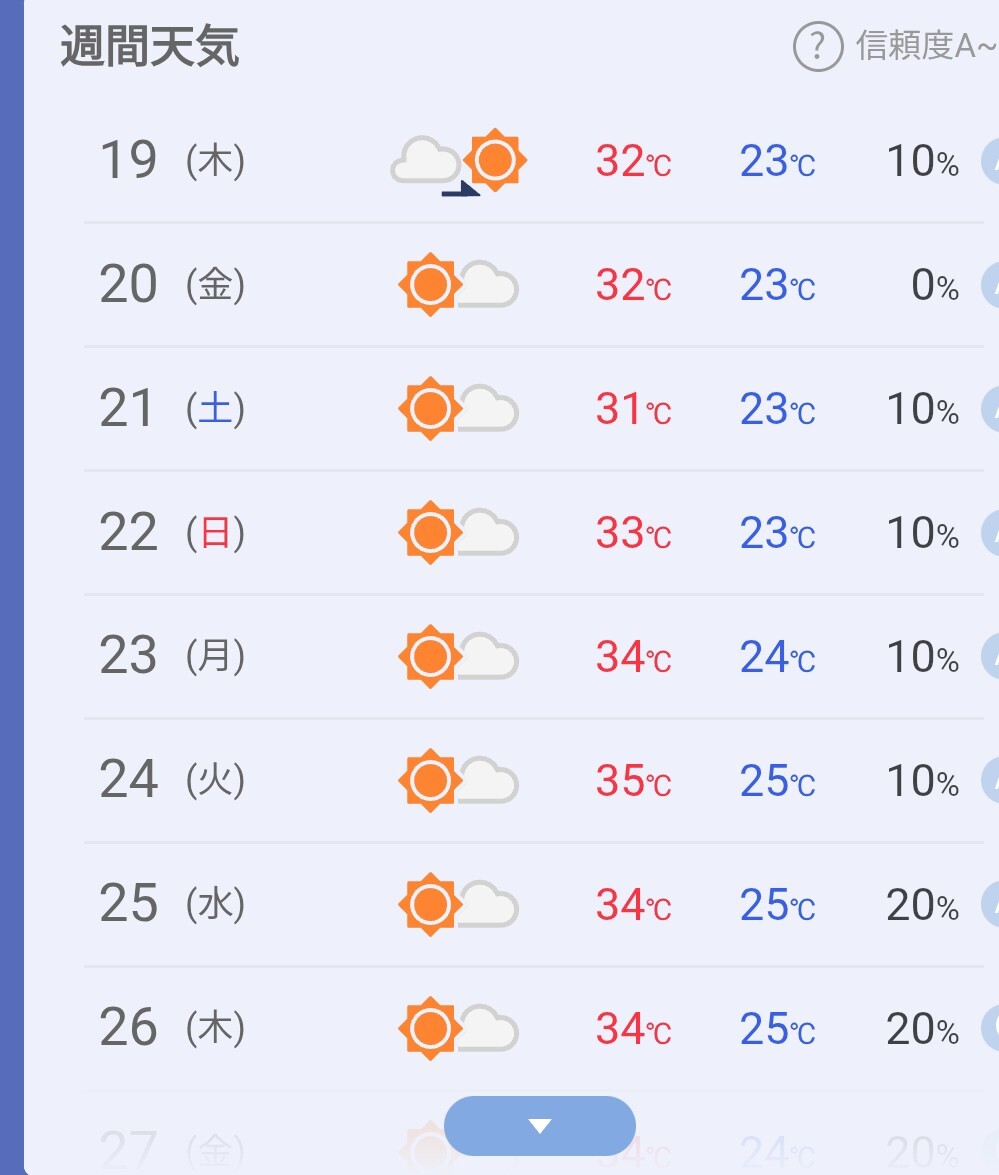
Task: Click the reliability badge for the 23rd
Action: pyautogui.click(x=990, y=656)
